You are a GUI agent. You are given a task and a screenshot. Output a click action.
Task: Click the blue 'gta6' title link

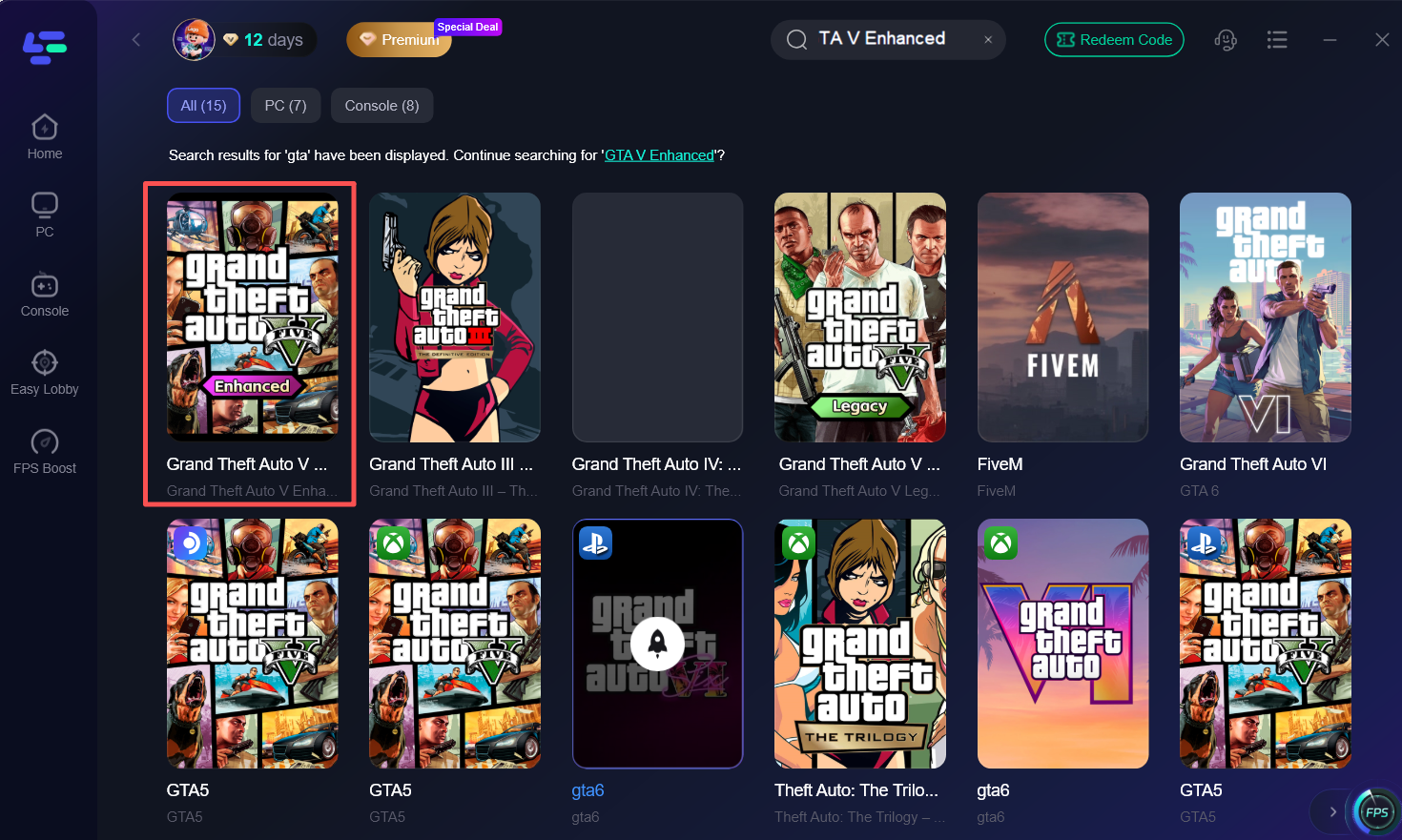[x=588, y=790]
